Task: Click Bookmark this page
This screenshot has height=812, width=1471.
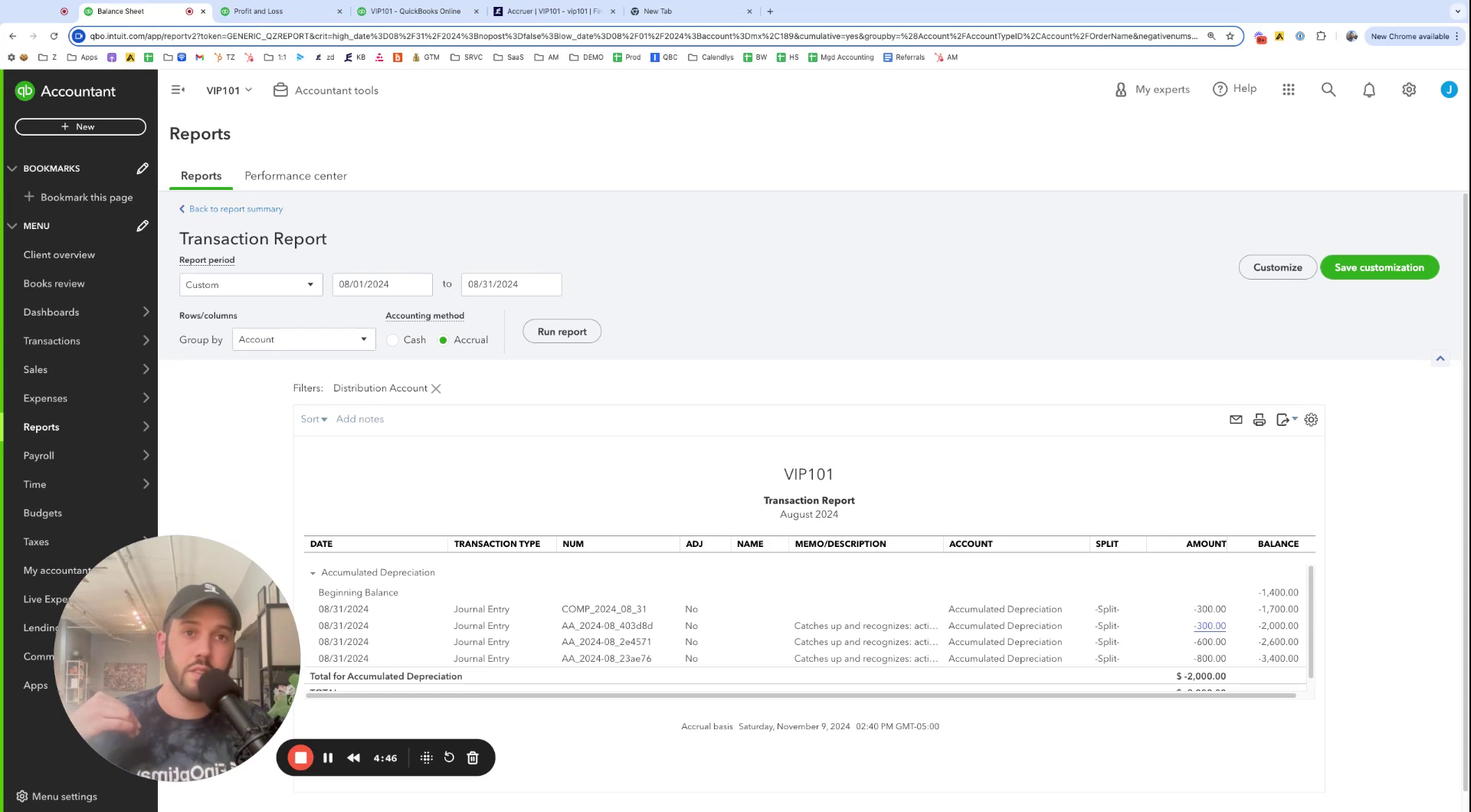Action: click(x=78, y=197)
